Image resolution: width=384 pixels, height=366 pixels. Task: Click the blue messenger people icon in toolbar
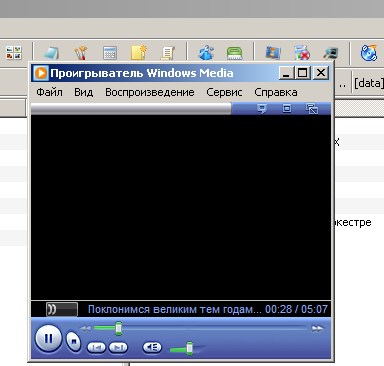(x=206, y=53)
